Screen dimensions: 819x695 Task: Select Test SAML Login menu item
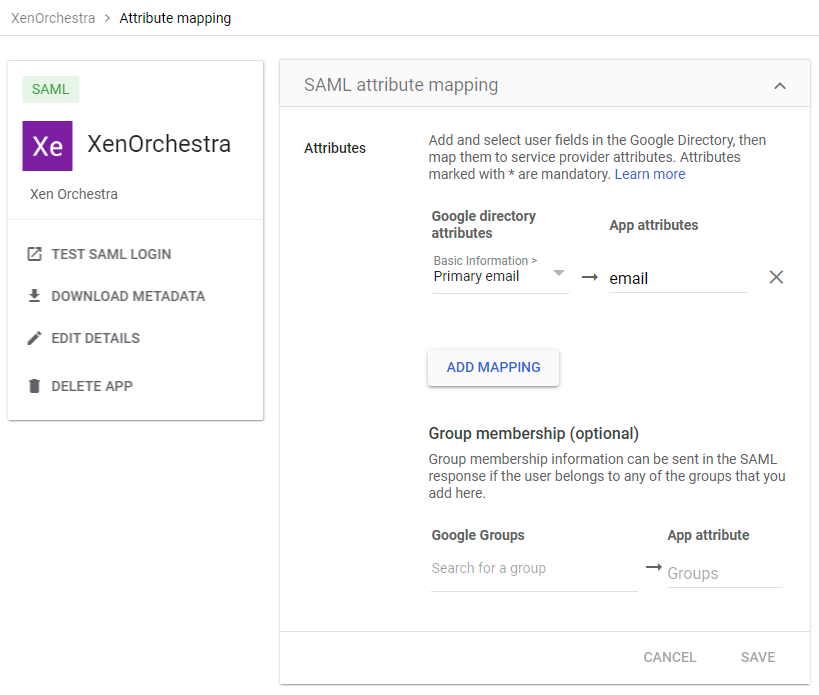pos(111,254)
